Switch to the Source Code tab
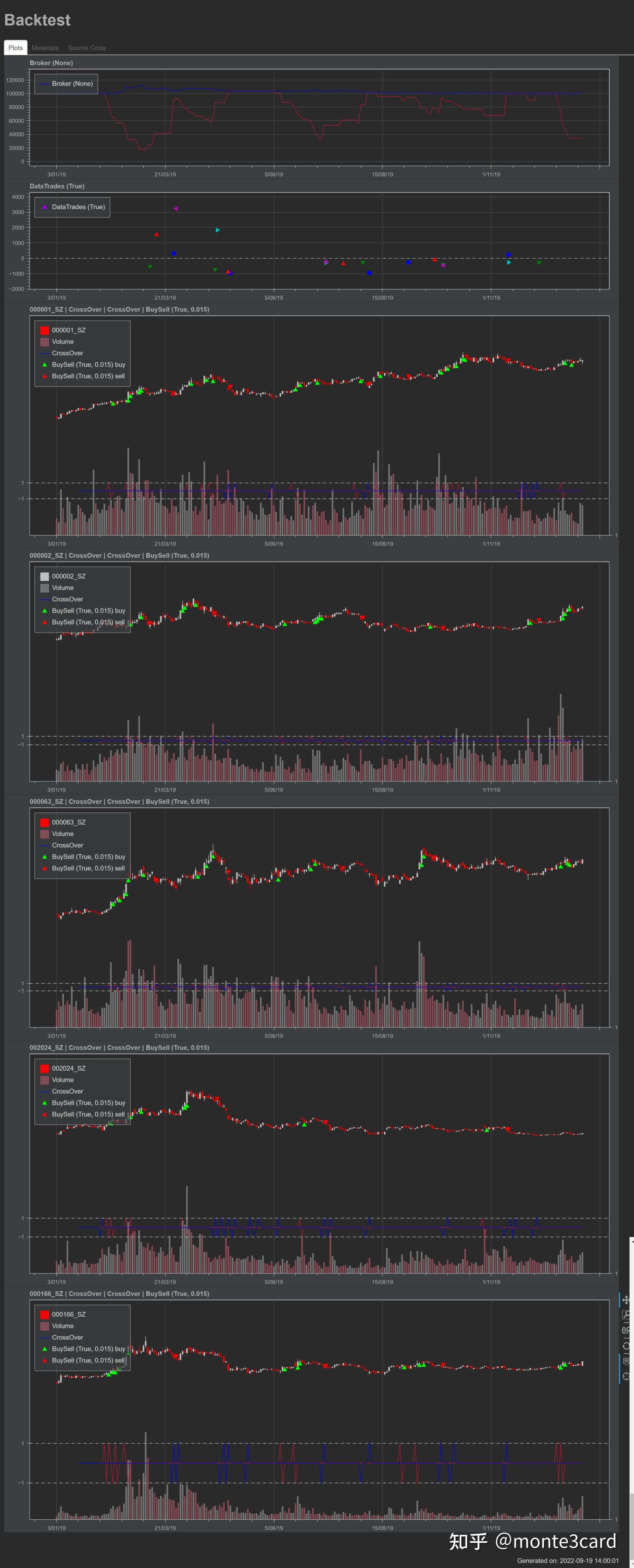The height and width of the screenshot is (1568, 634). pyautogui.click(x=87, y=48)
